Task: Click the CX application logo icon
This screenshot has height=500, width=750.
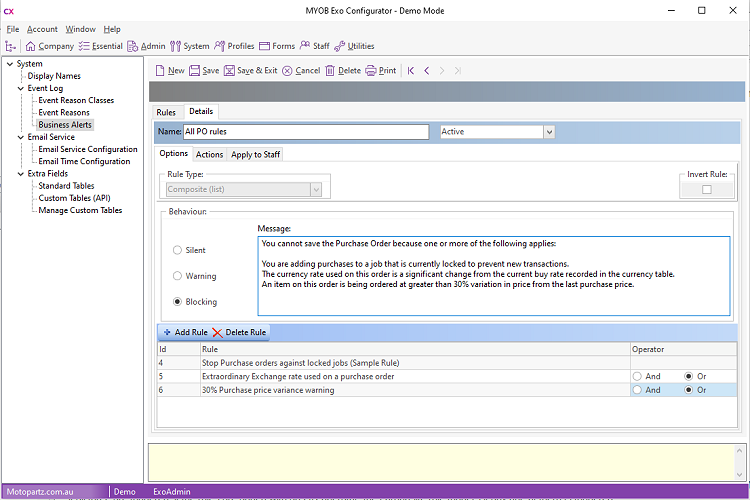Action: (x=9, y=11)
